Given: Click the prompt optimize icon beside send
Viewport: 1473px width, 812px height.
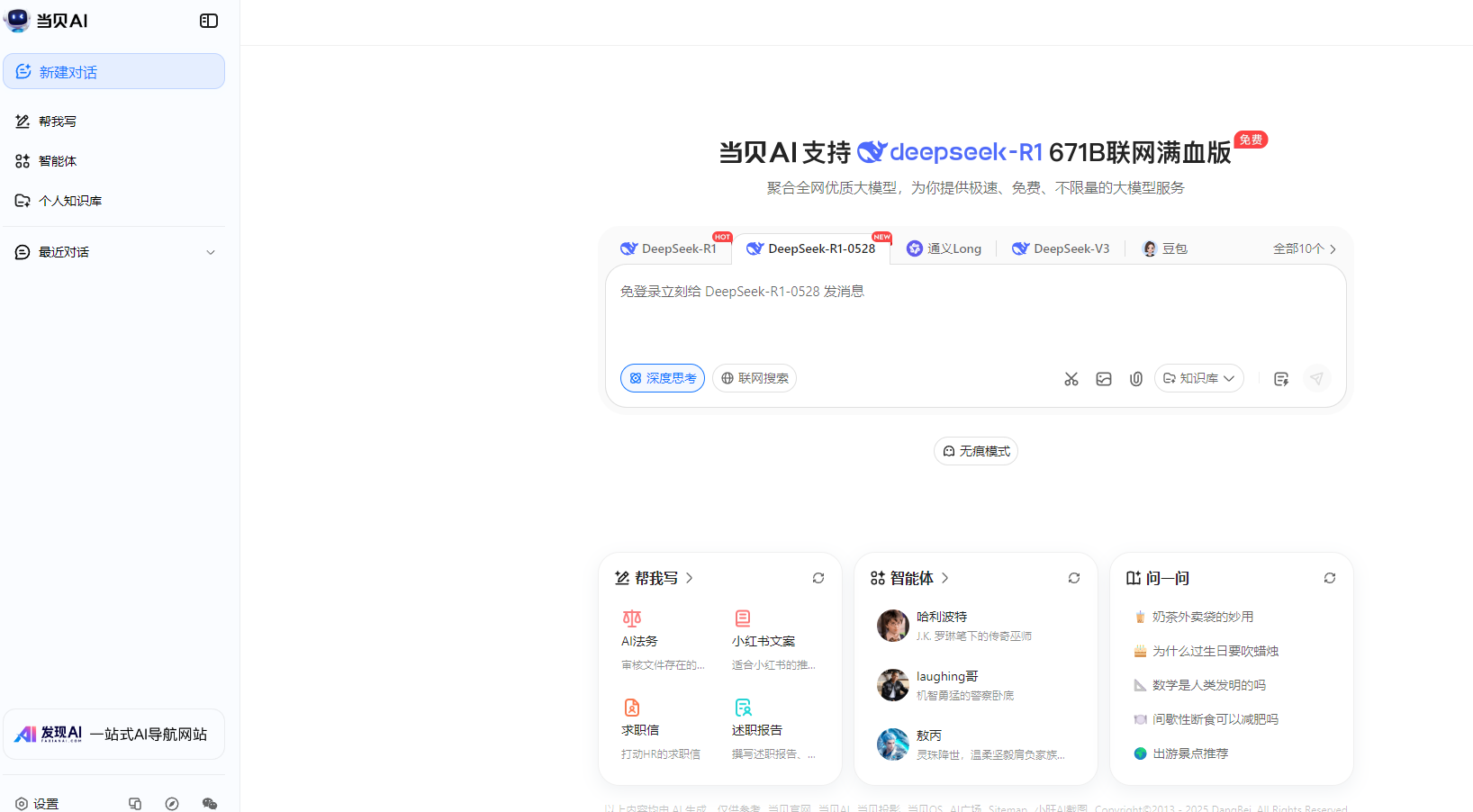Looking at the screenshot, I should click(x=1281, y=379).
